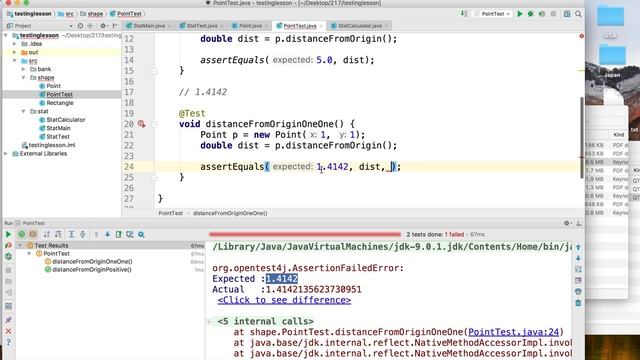Expand External Libraries node

pos(6,153)
